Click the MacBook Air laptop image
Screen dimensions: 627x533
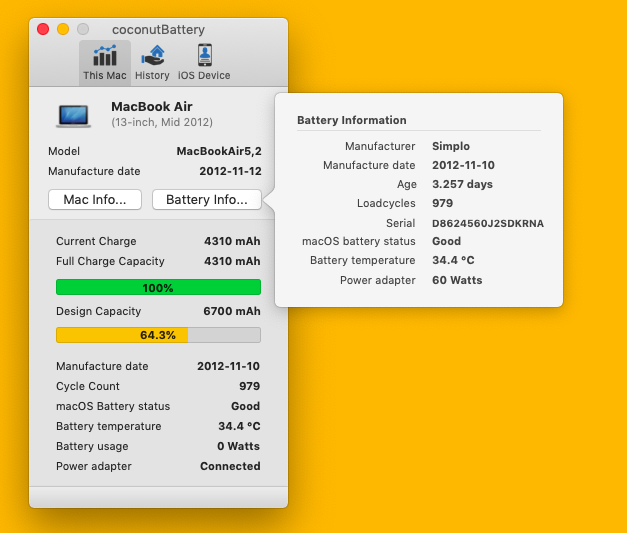click(x=74, y=115)
